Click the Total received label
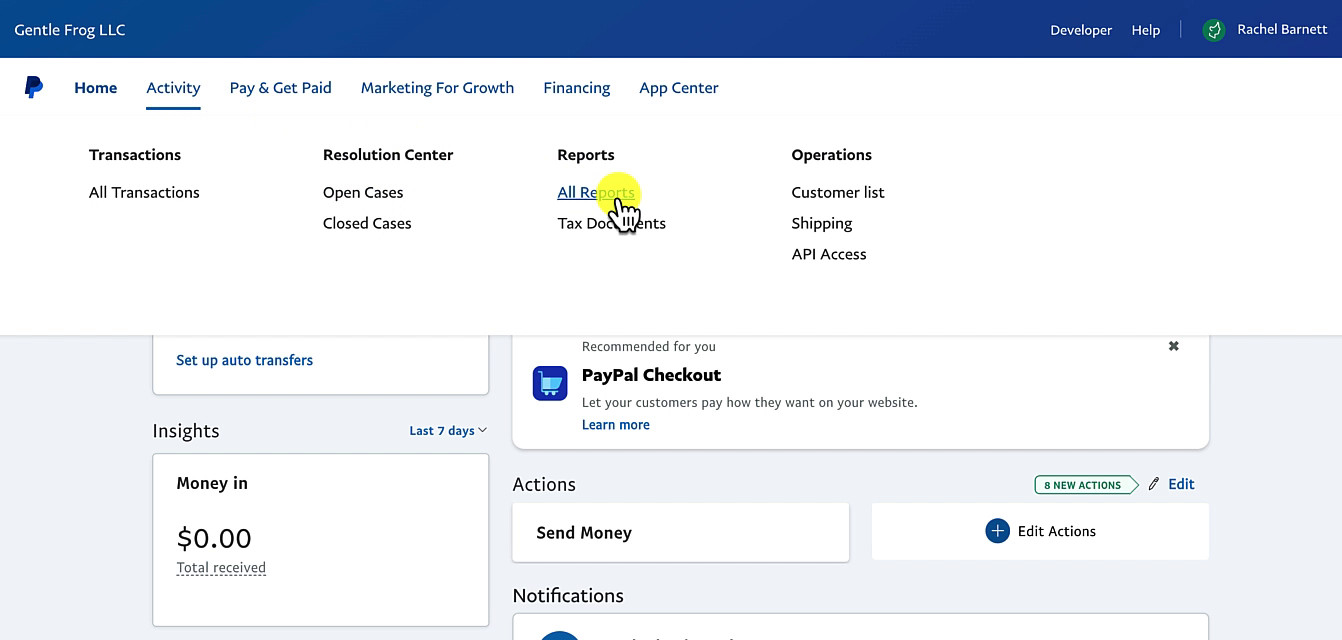Viewport: 1342px width, 640px height. [221, 568]
